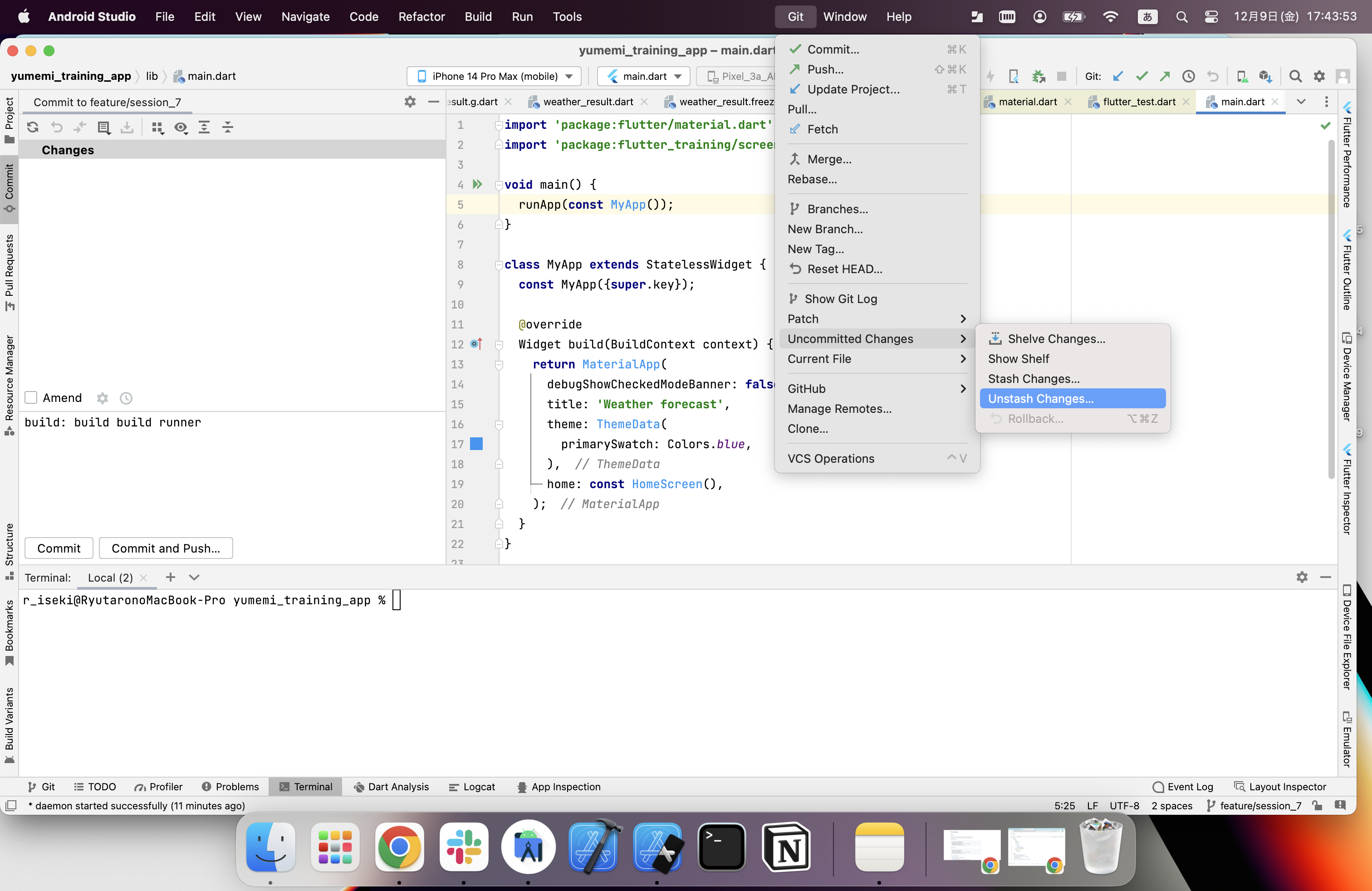Open commit message history clock icon
The width and height of the screenshot is (1372, 891).
pyautogui.click(x=126, y=398)
